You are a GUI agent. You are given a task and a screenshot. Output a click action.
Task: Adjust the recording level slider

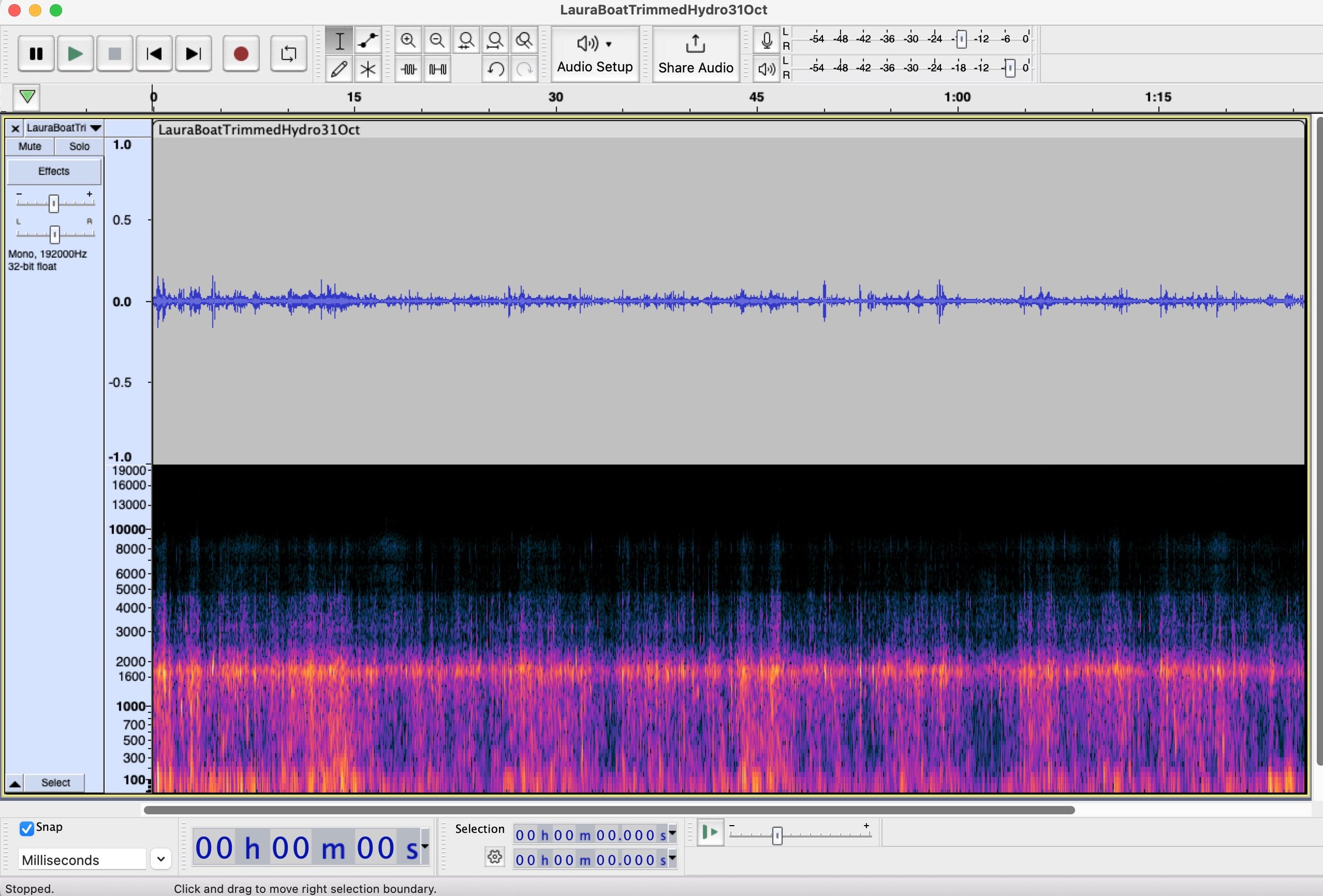tap(961, 39)
